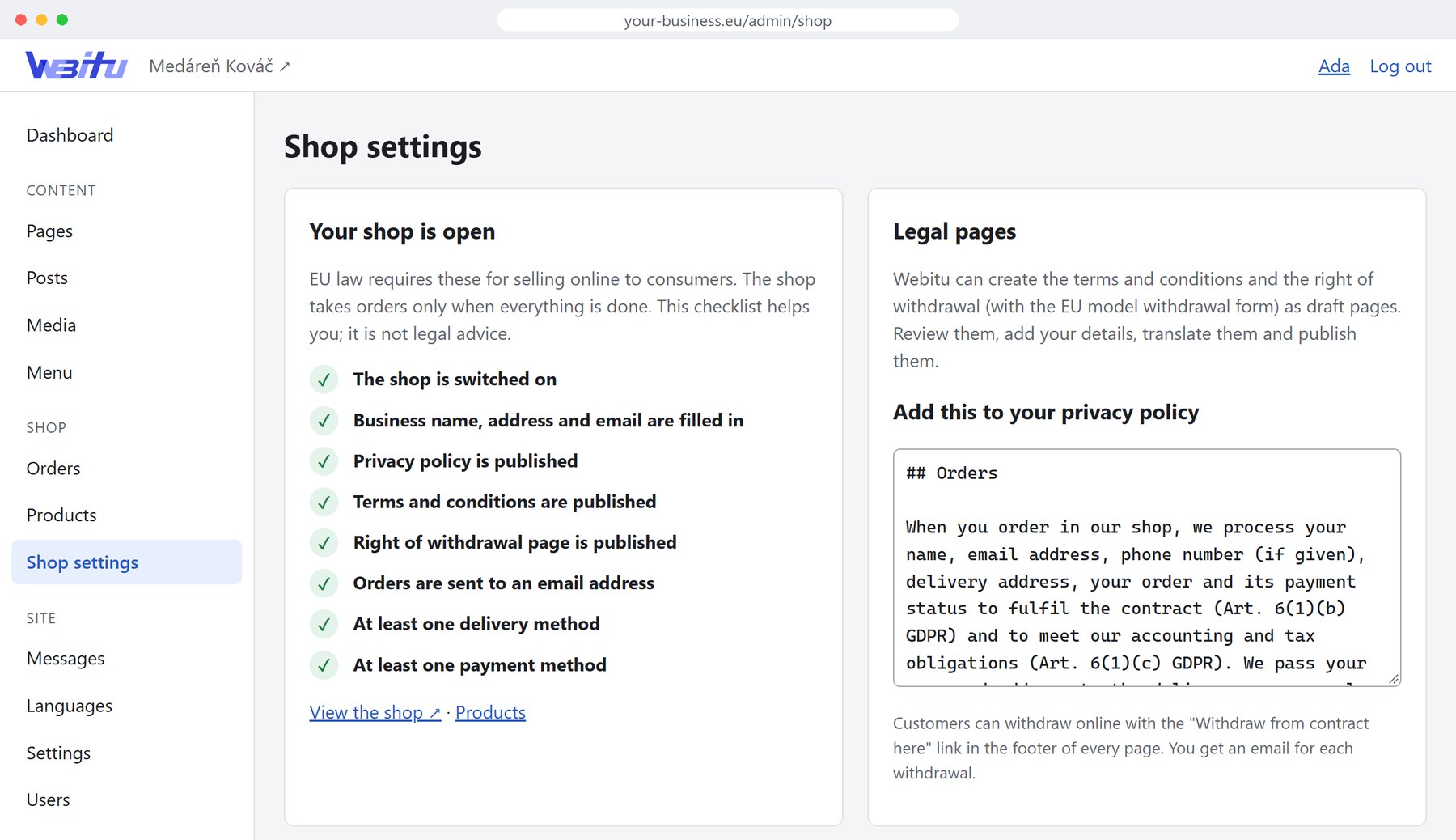Viewport: 1456px width, 840px height.
Task: Click the resize handle of the privacy policy textarea
Action: coord(1393,679)
